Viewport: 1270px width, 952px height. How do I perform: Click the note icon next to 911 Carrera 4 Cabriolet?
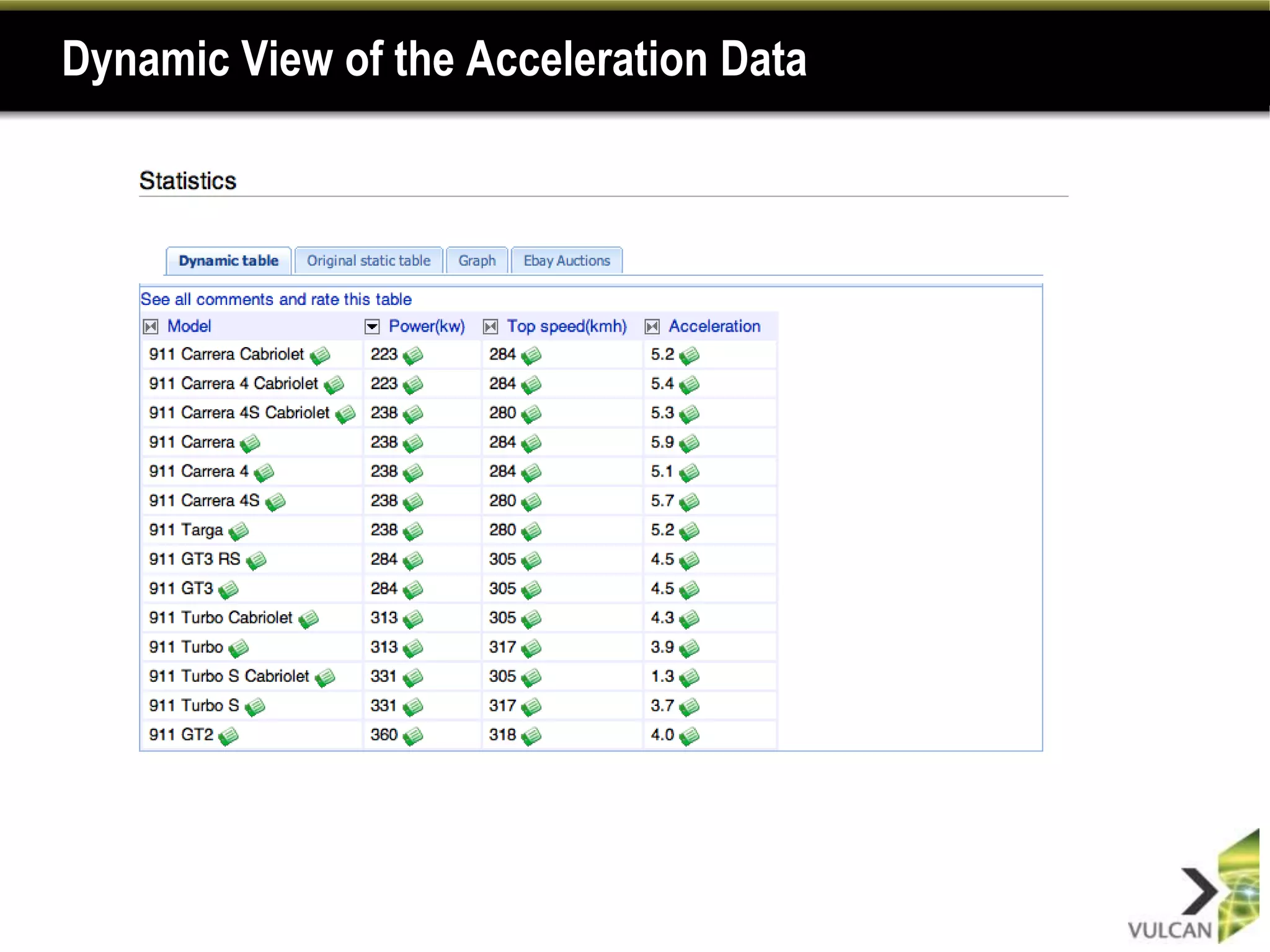pyautogui.click(x=334, y=385)
